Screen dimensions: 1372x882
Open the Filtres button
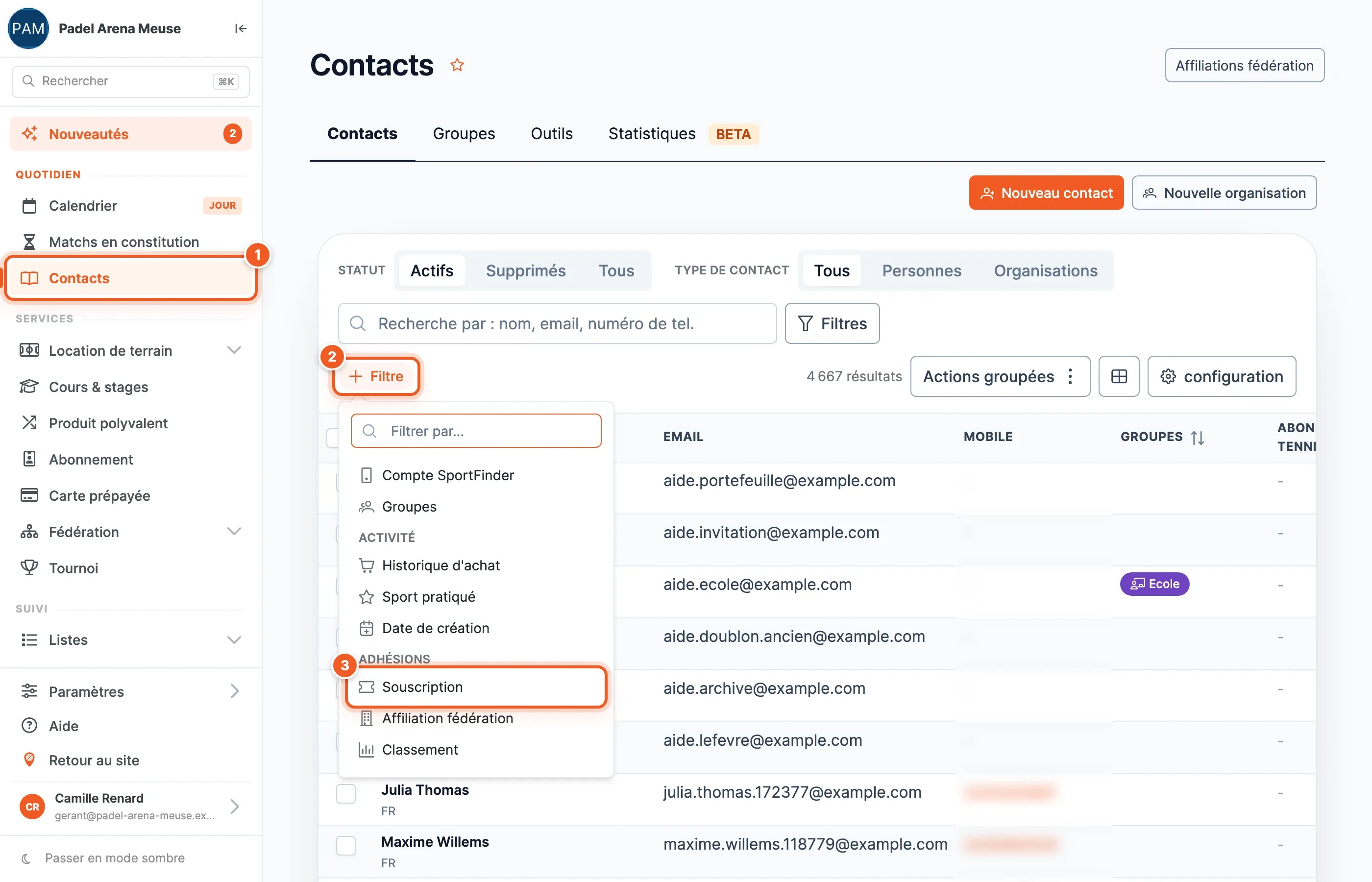(832, 323)
